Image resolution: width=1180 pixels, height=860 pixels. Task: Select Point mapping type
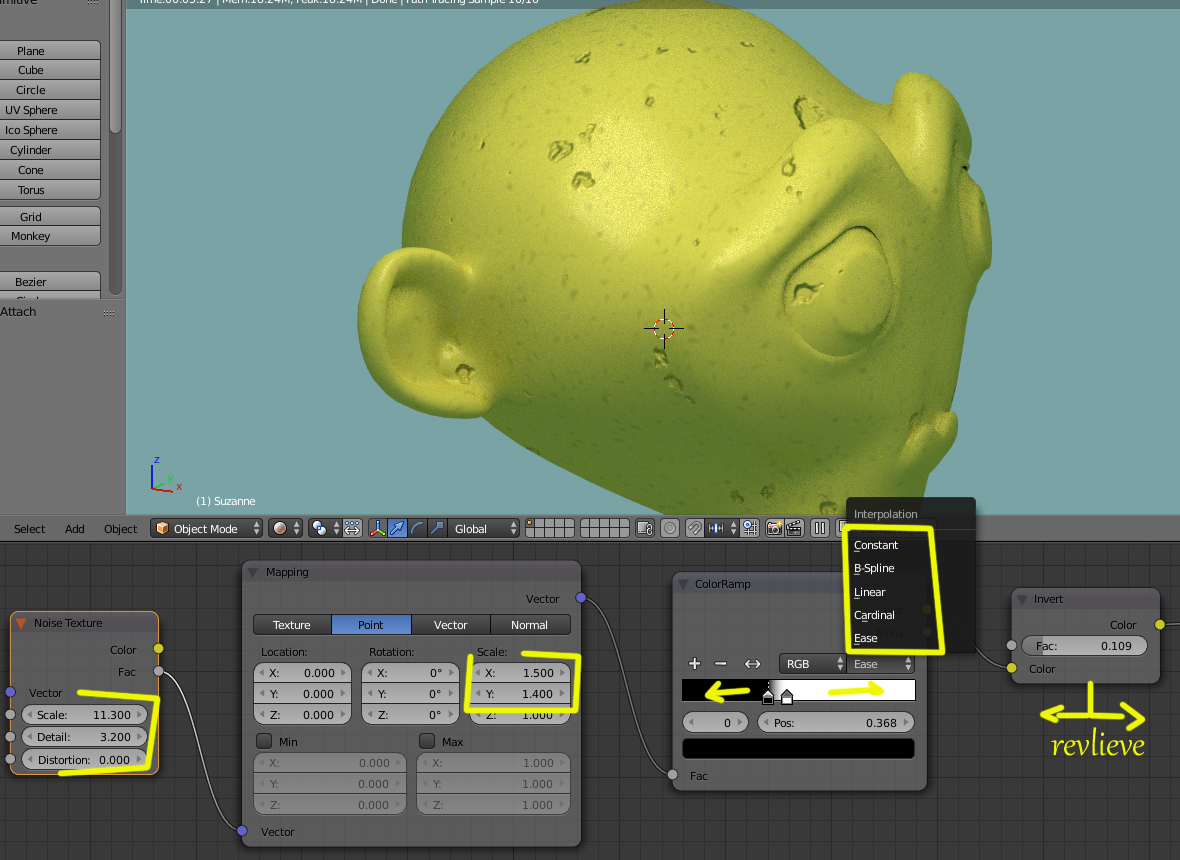(x=371, y=624)
